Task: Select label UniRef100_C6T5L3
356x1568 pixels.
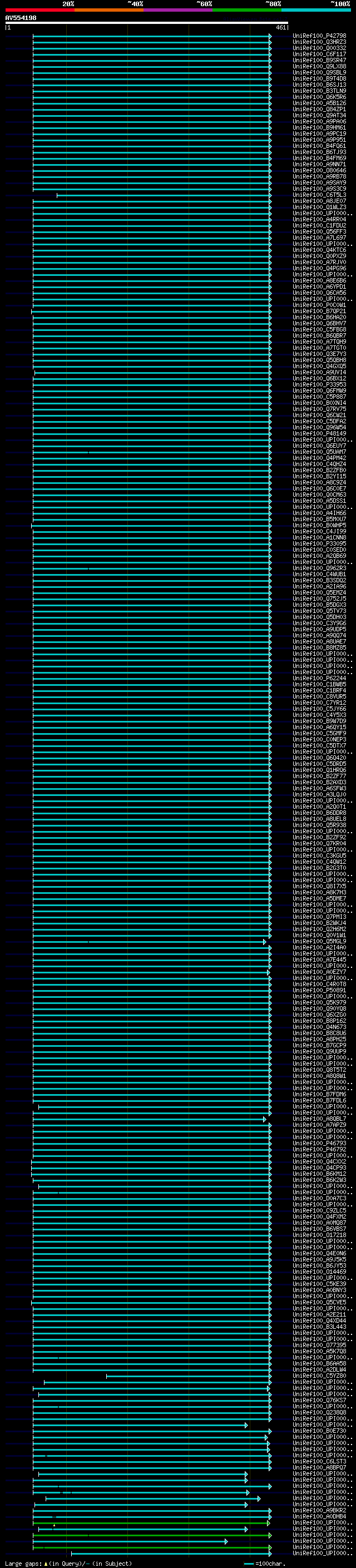Action: [x=319, y=195]
